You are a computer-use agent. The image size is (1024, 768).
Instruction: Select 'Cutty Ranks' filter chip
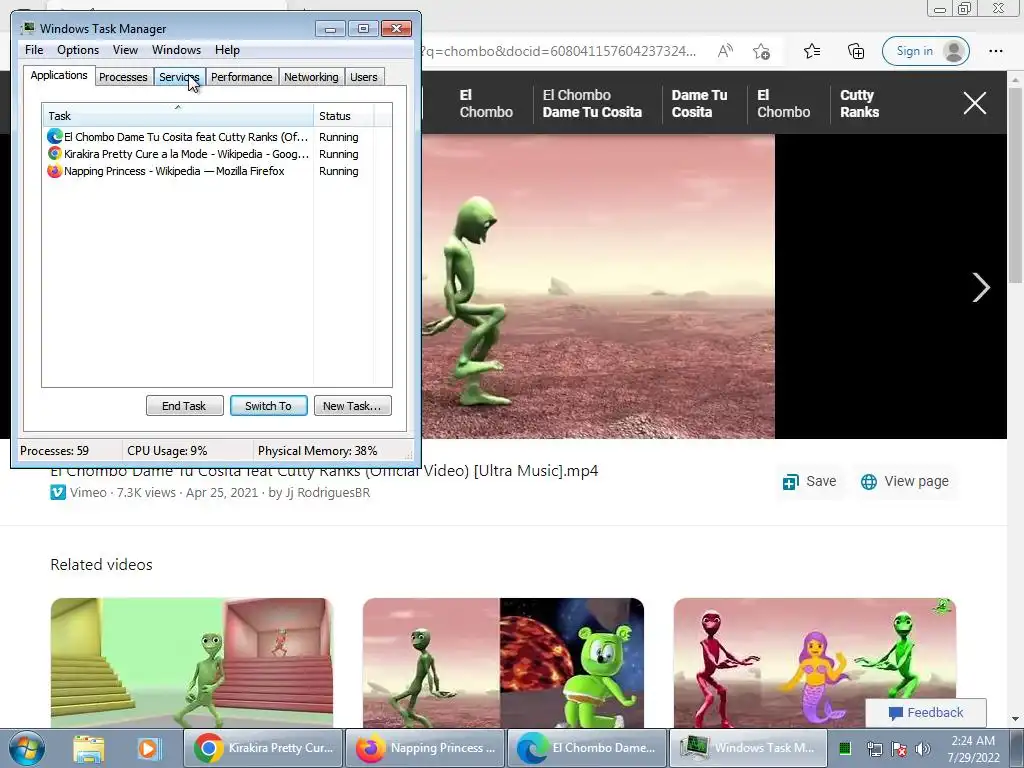[x=859, y=103]
